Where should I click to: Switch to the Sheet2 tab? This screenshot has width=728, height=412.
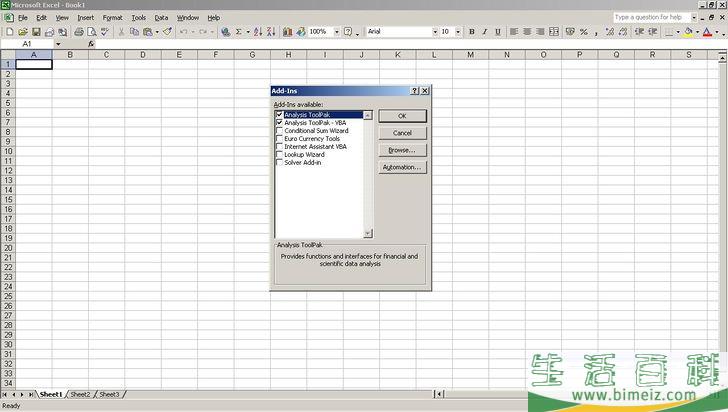pyautogui.click(x=80, y=395)
